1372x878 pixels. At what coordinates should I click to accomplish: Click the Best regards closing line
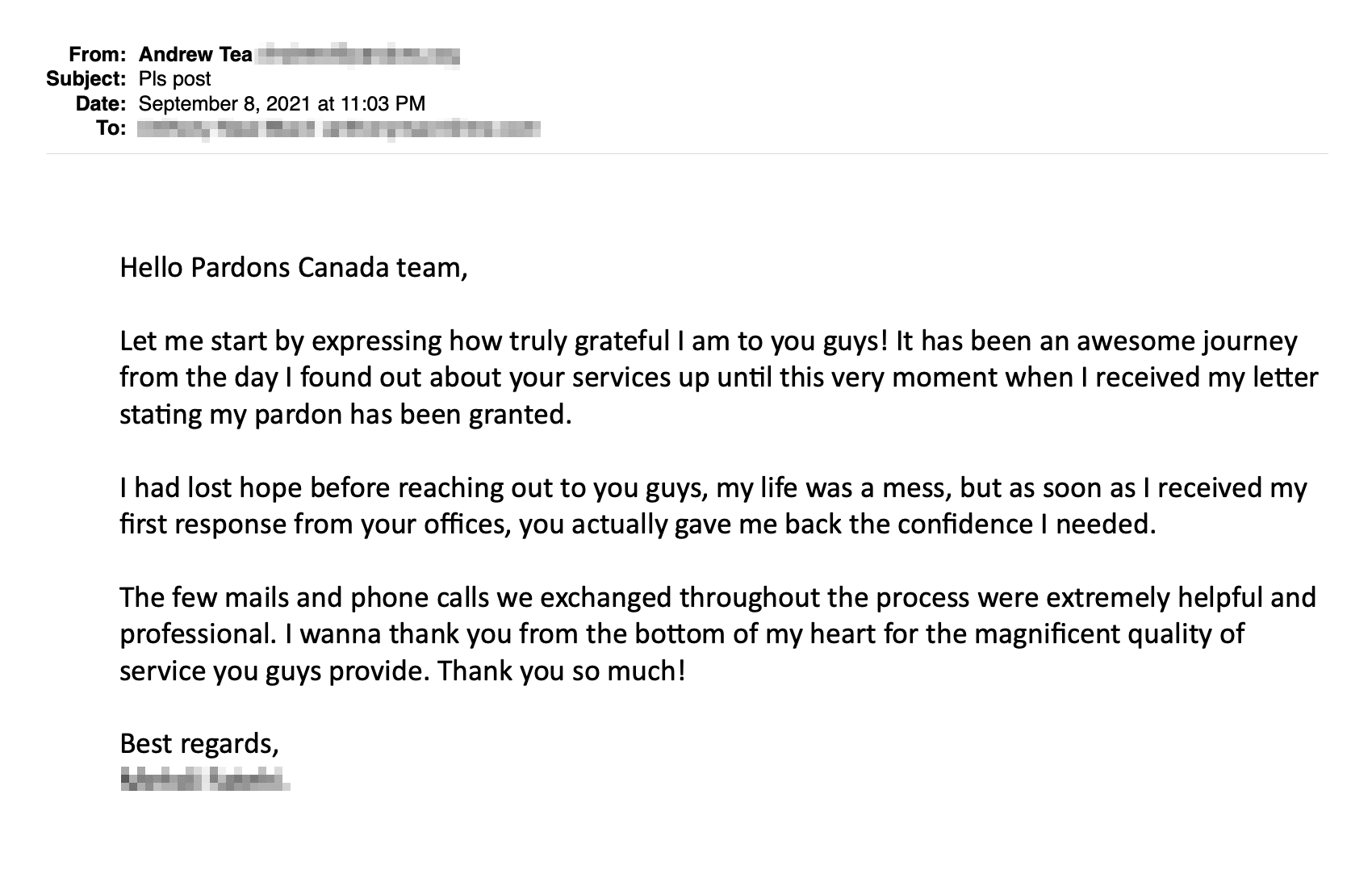tap(199, 743)
